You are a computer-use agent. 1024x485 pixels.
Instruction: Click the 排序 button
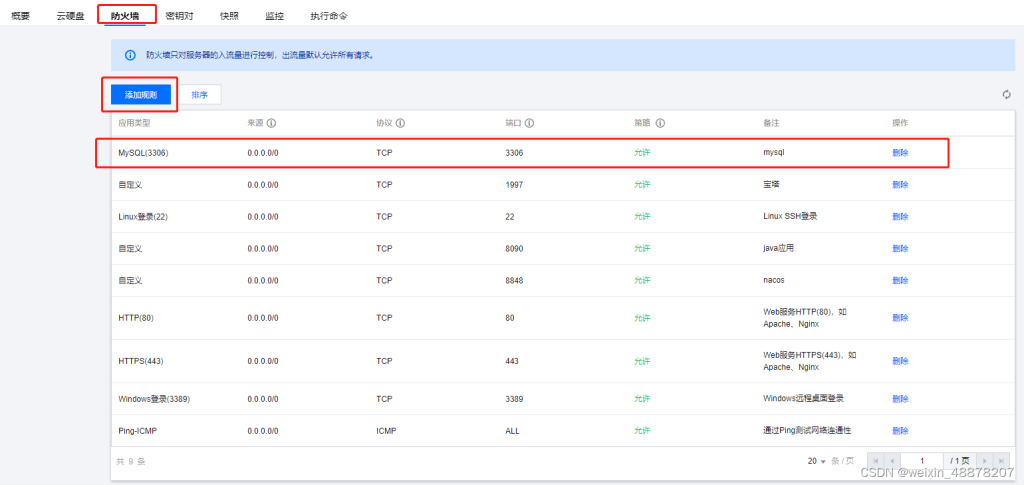tap(199, 95)
